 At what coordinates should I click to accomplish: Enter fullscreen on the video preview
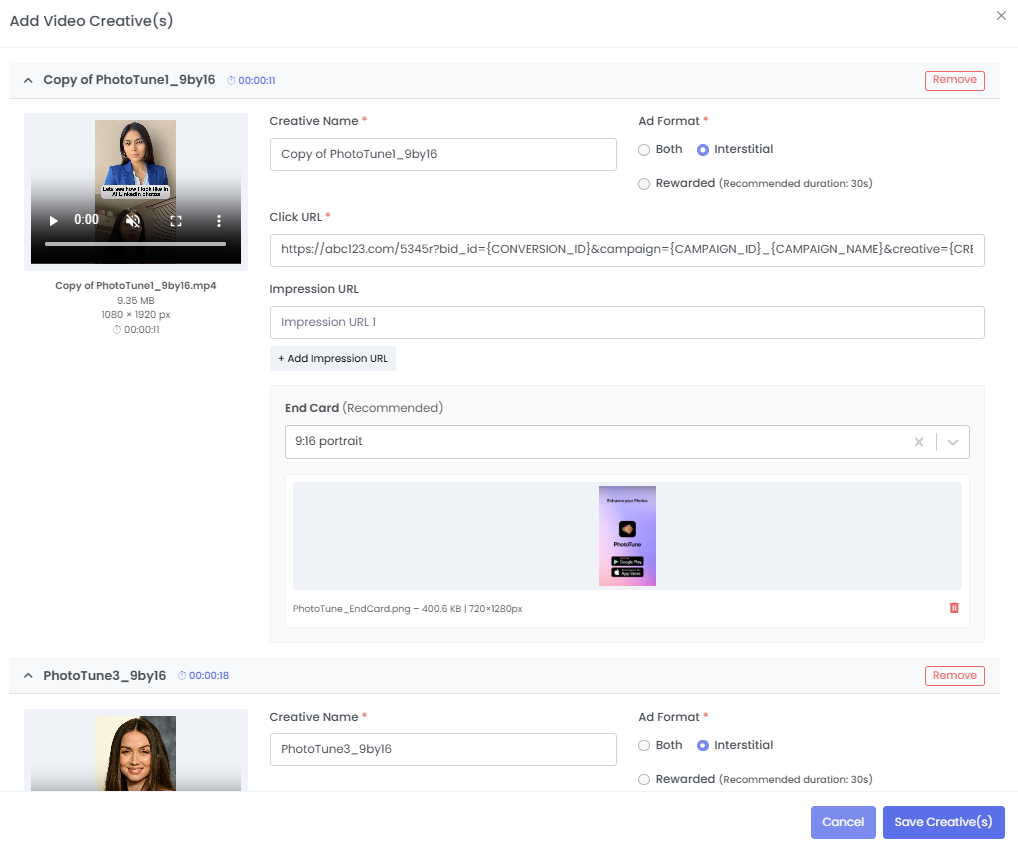[176, 220]
